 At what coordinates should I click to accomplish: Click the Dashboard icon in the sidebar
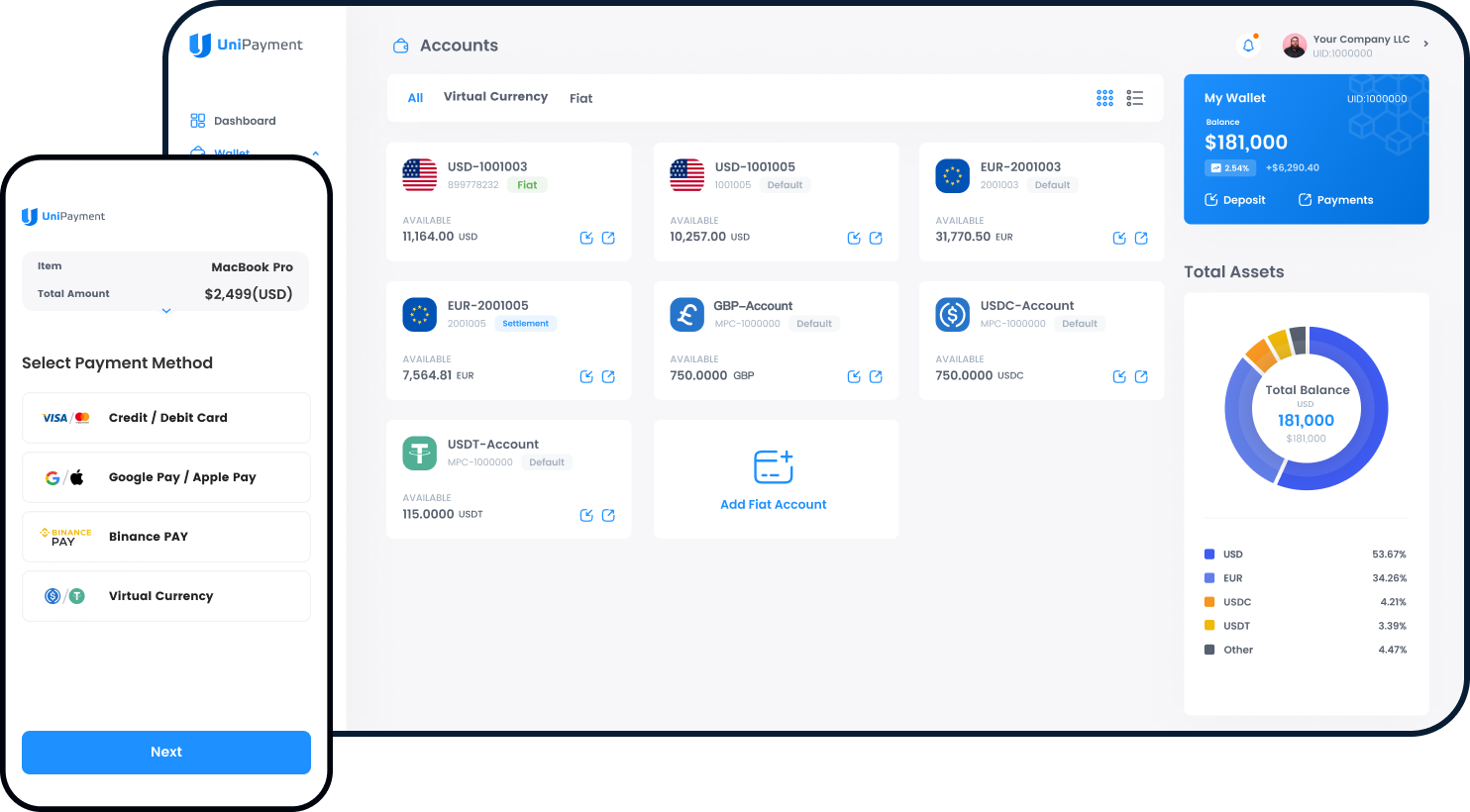coord(198,120)
